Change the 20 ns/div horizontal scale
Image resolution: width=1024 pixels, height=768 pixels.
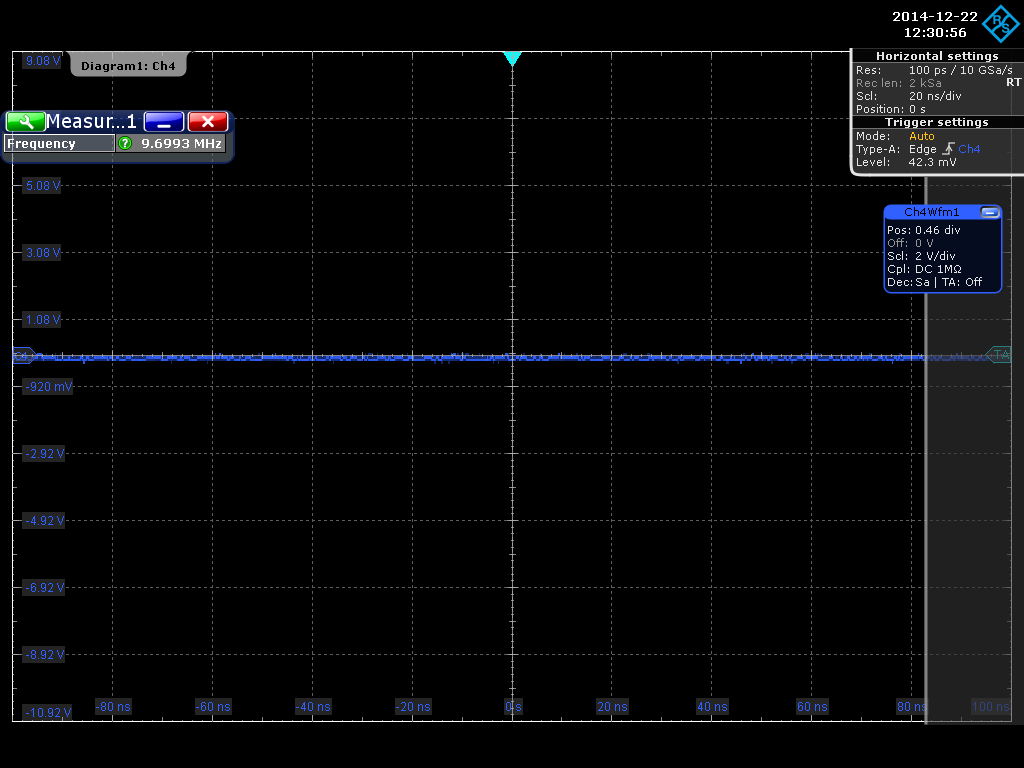934,96
